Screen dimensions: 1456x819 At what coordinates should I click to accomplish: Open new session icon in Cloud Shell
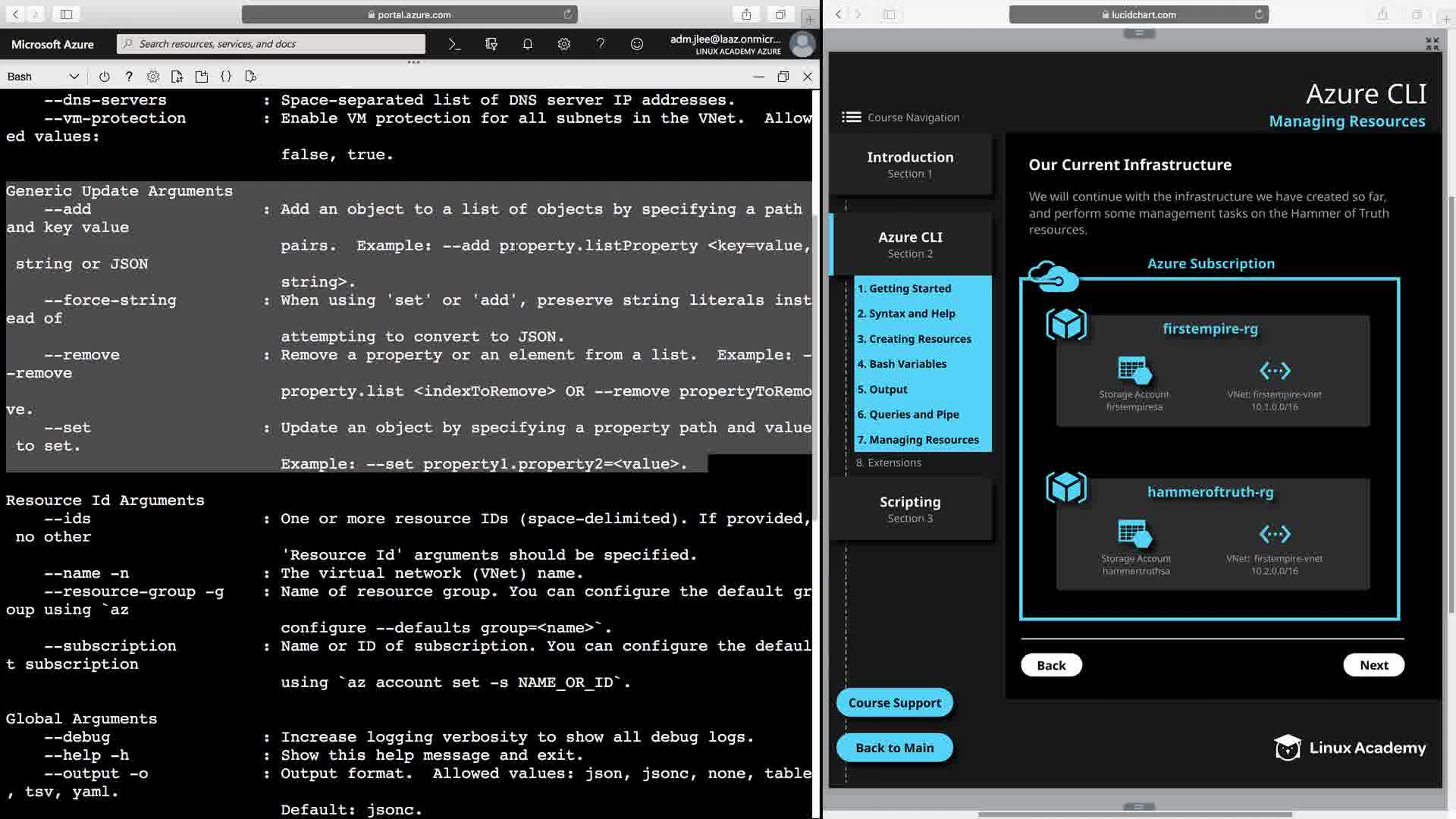[x=201, y=77]
